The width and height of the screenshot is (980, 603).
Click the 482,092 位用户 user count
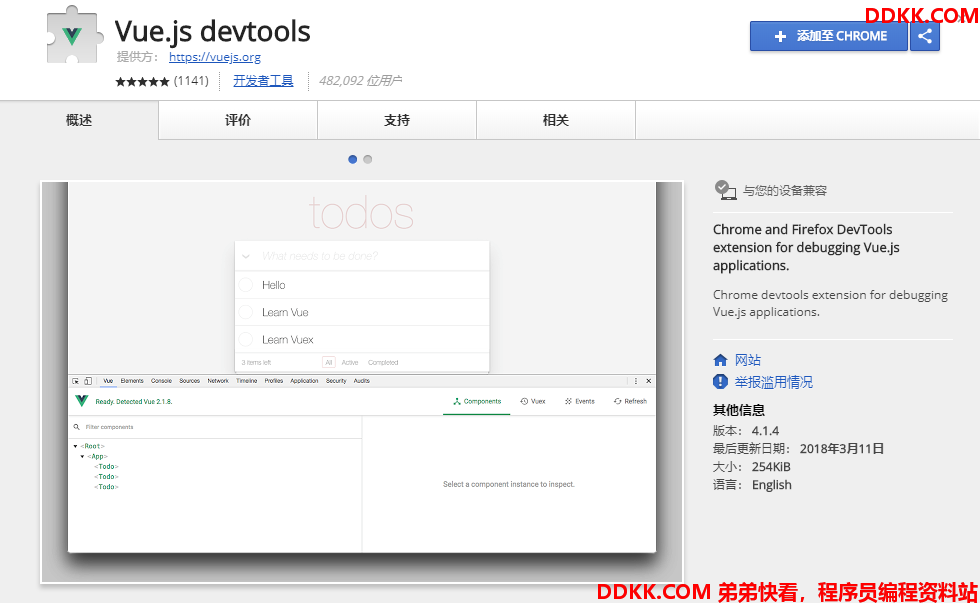[x=360, y=81]
